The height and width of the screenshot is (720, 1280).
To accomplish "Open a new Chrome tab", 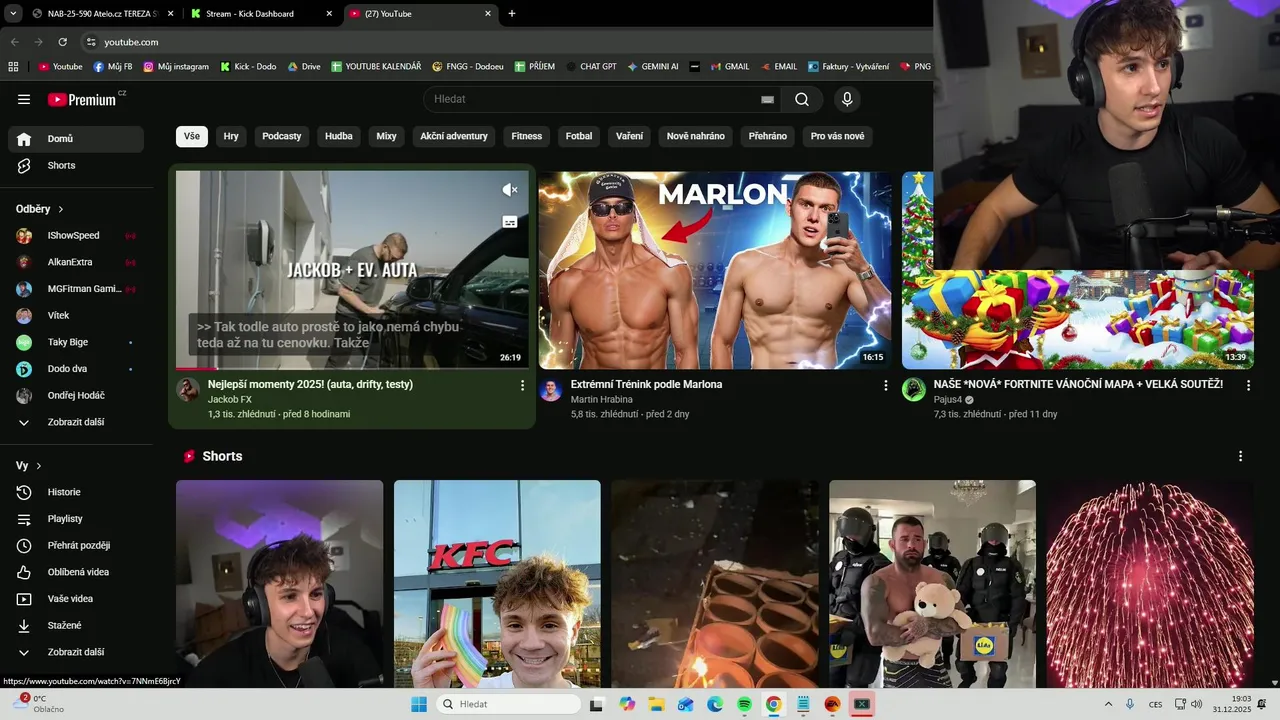I will (x=512, y=14).
